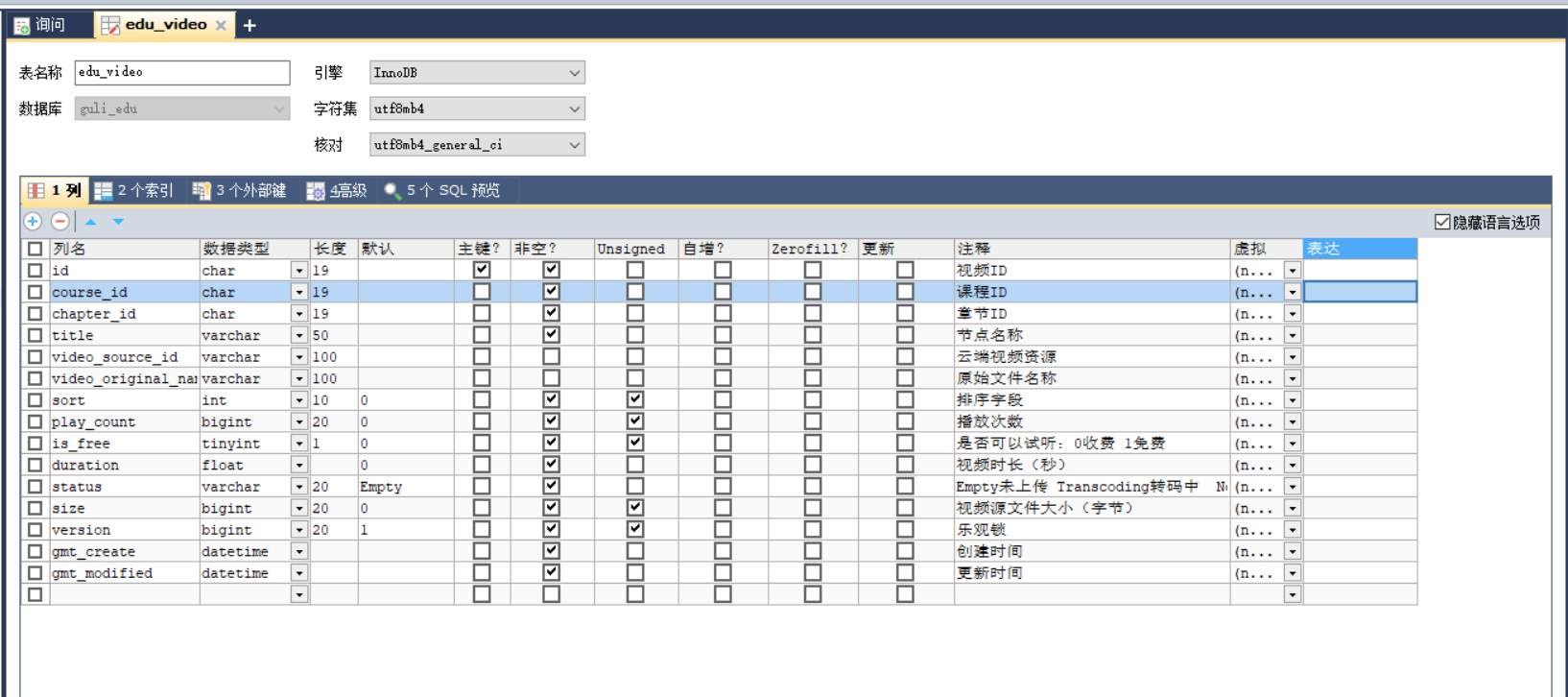Click the 表名称 edu_video input field
This screenshot has width=1568, height=697.
182,72
